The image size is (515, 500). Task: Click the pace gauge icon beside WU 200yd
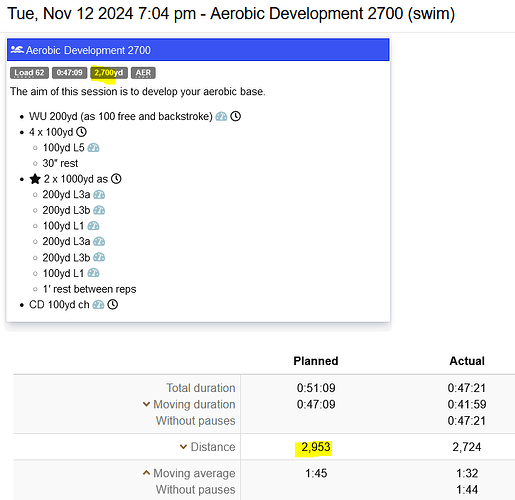221,116
